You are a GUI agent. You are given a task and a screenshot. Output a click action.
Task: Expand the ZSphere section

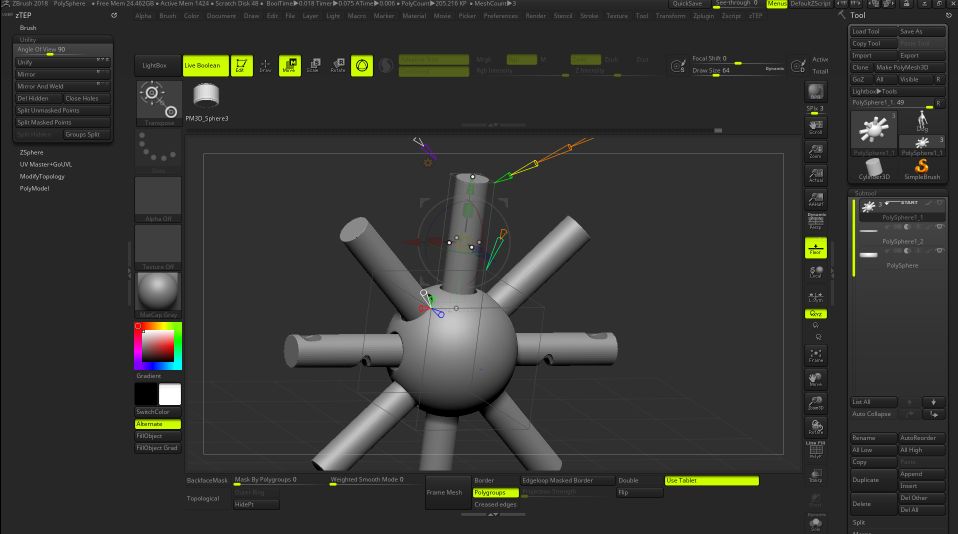coord(32,152)
